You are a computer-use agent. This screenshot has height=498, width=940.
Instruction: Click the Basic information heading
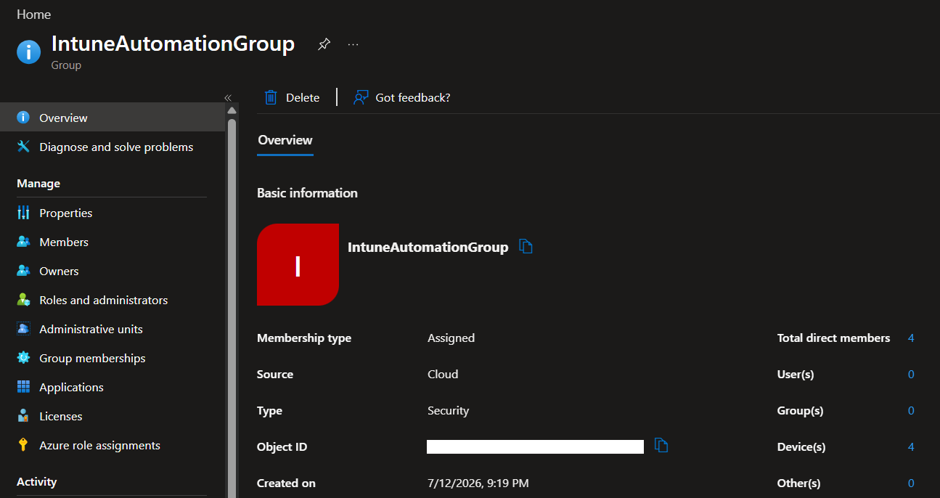(307, 193)
